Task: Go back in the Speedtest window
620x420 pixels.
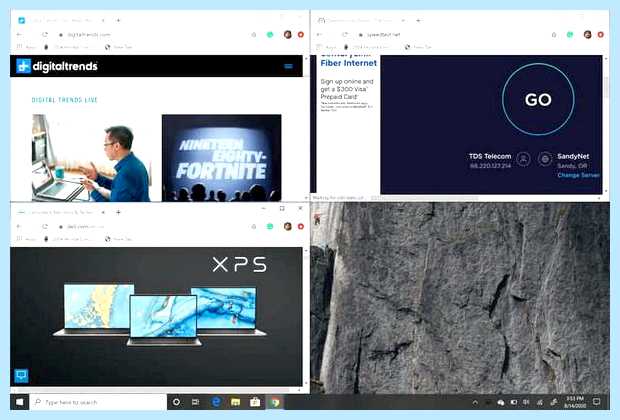Action: (319, 35)
